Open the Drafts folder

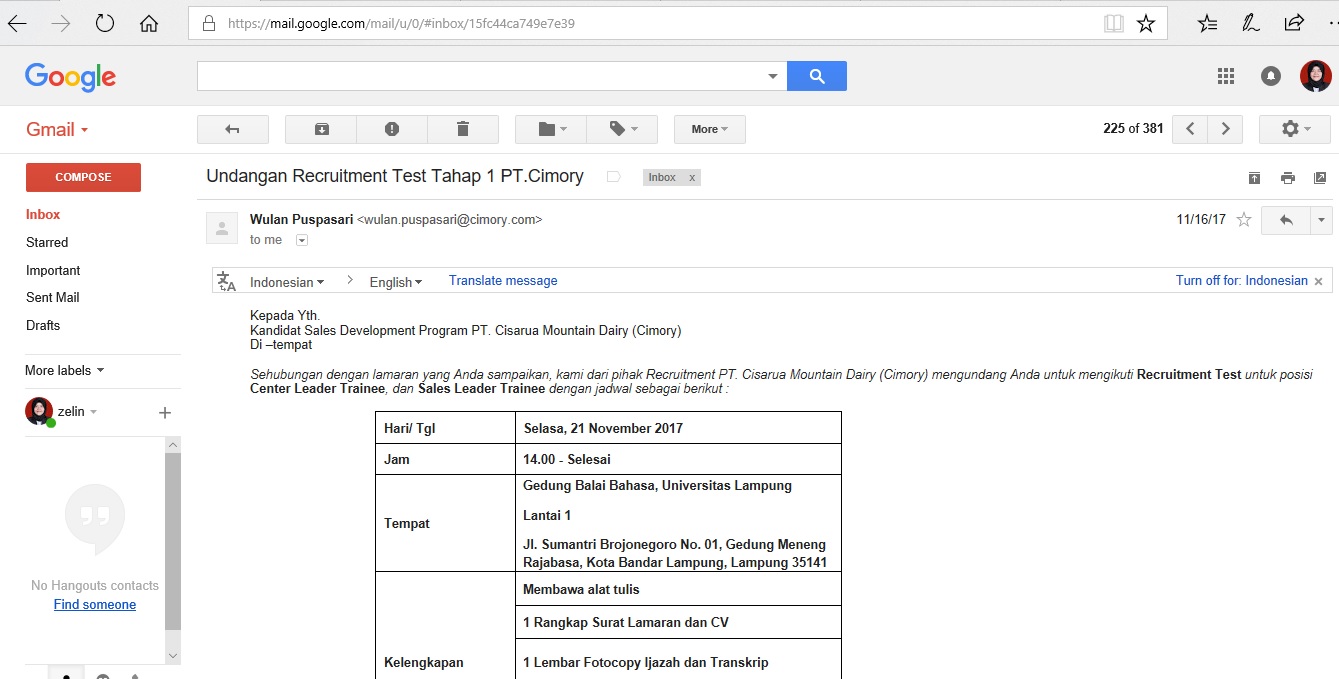click(x=43, y=325)
